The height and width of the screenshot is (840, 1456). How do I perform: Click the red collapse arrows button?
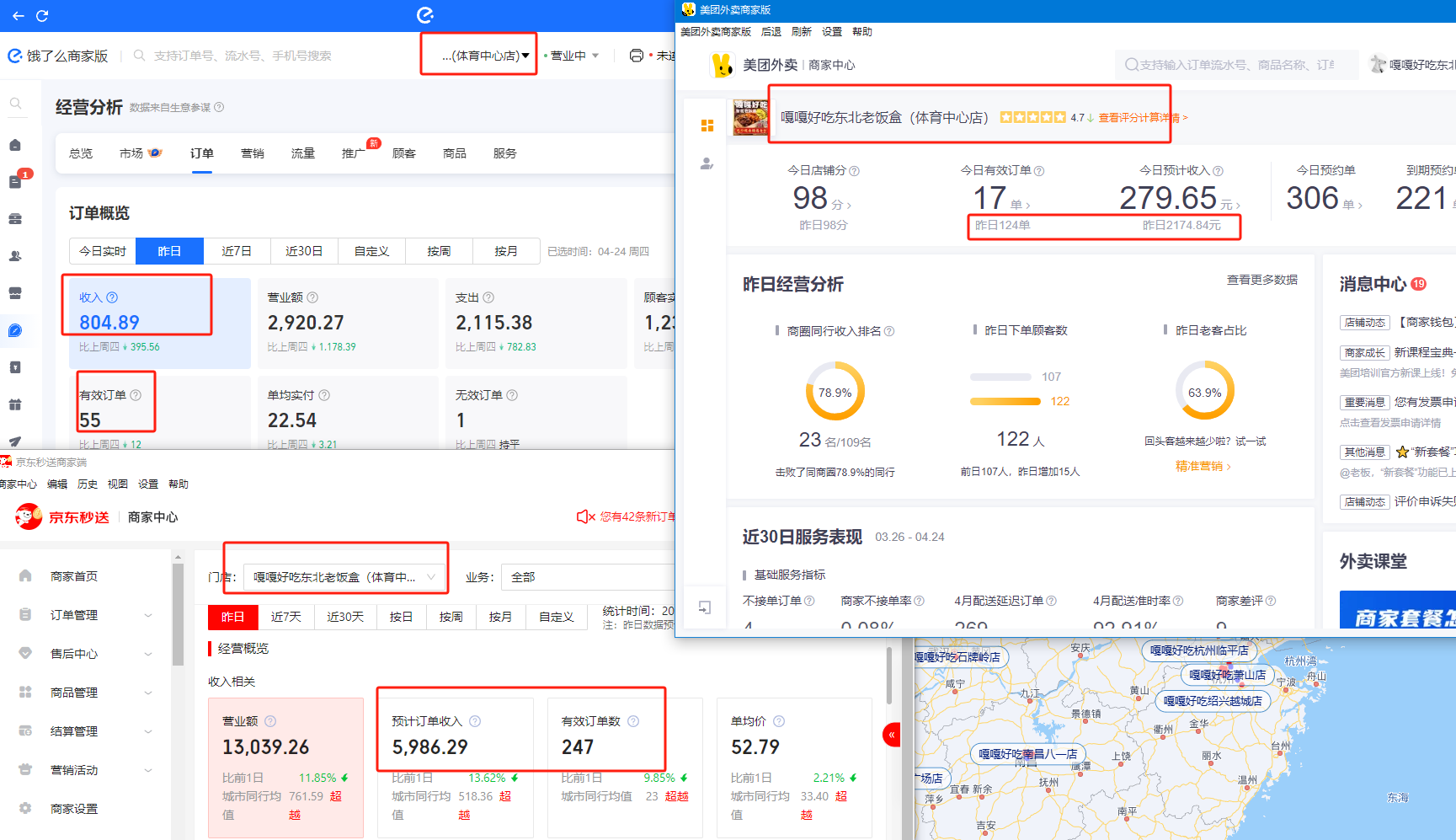[891, 736]
